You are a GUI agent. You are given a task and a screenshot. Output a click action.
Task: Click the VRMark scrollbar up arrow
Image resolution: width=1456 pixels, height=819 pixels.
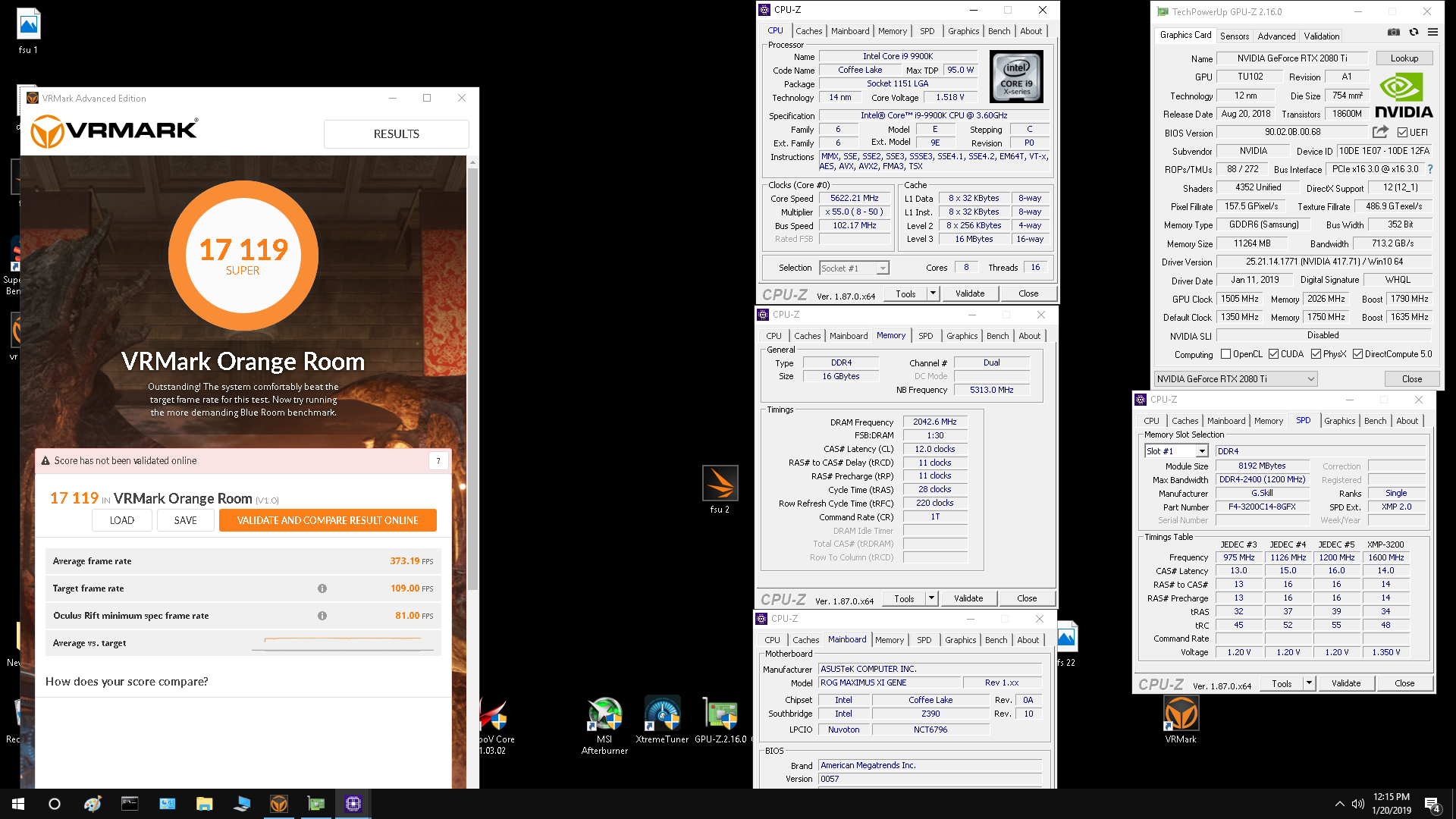[472, 162]
